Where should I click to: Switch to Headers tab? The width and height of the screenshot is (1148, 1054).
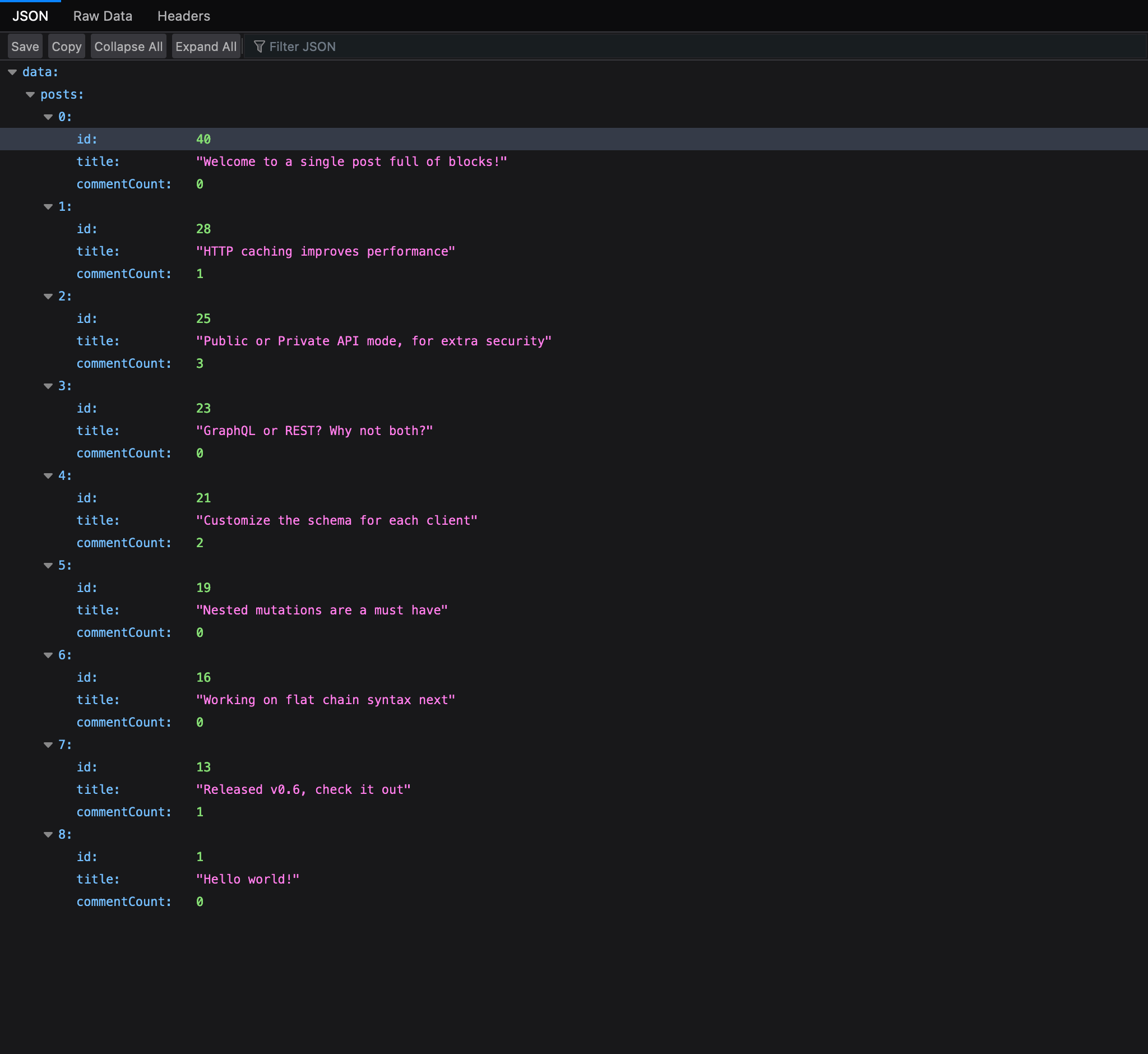183,15
